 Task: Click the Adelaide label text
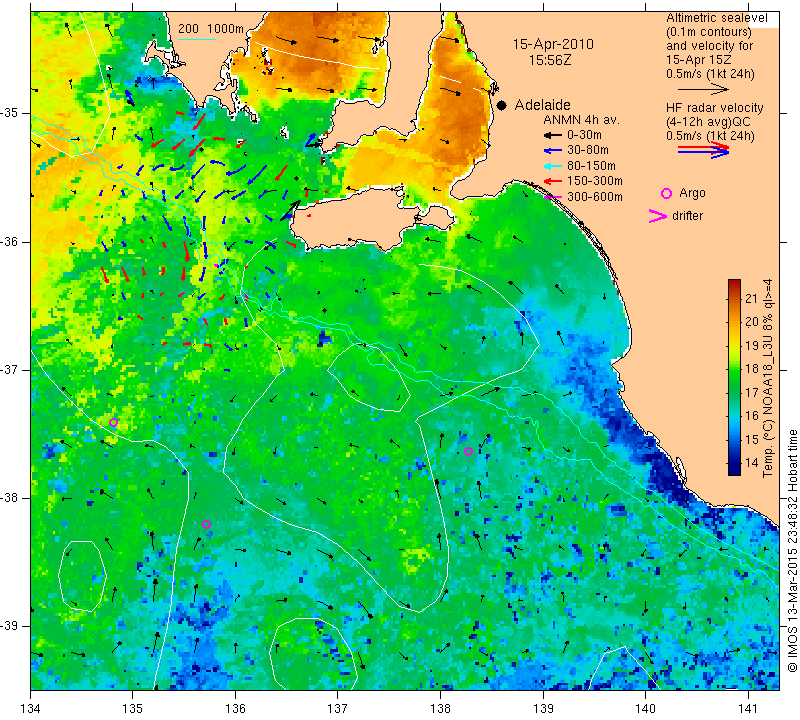tap(542, 105)
